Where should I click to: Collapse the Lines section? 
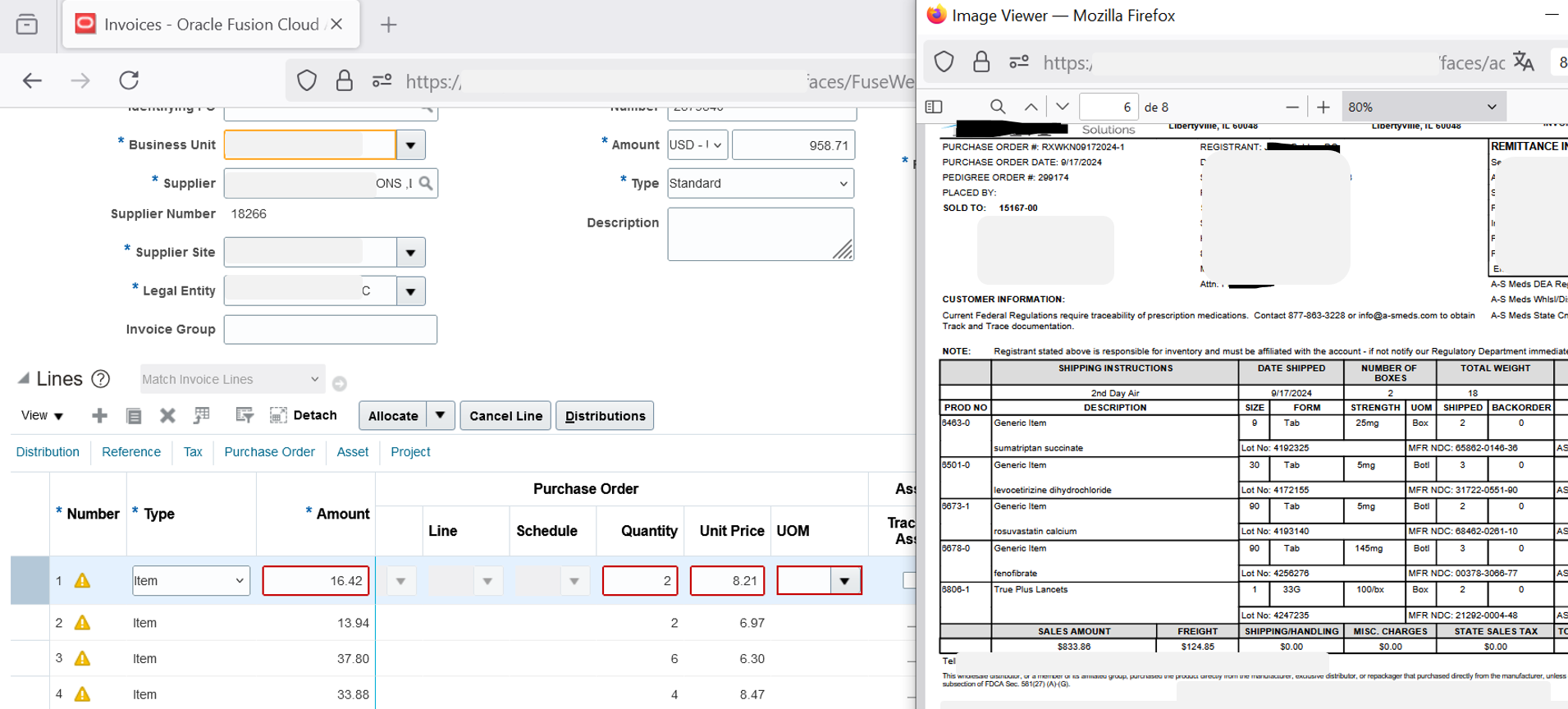point(24,378)
